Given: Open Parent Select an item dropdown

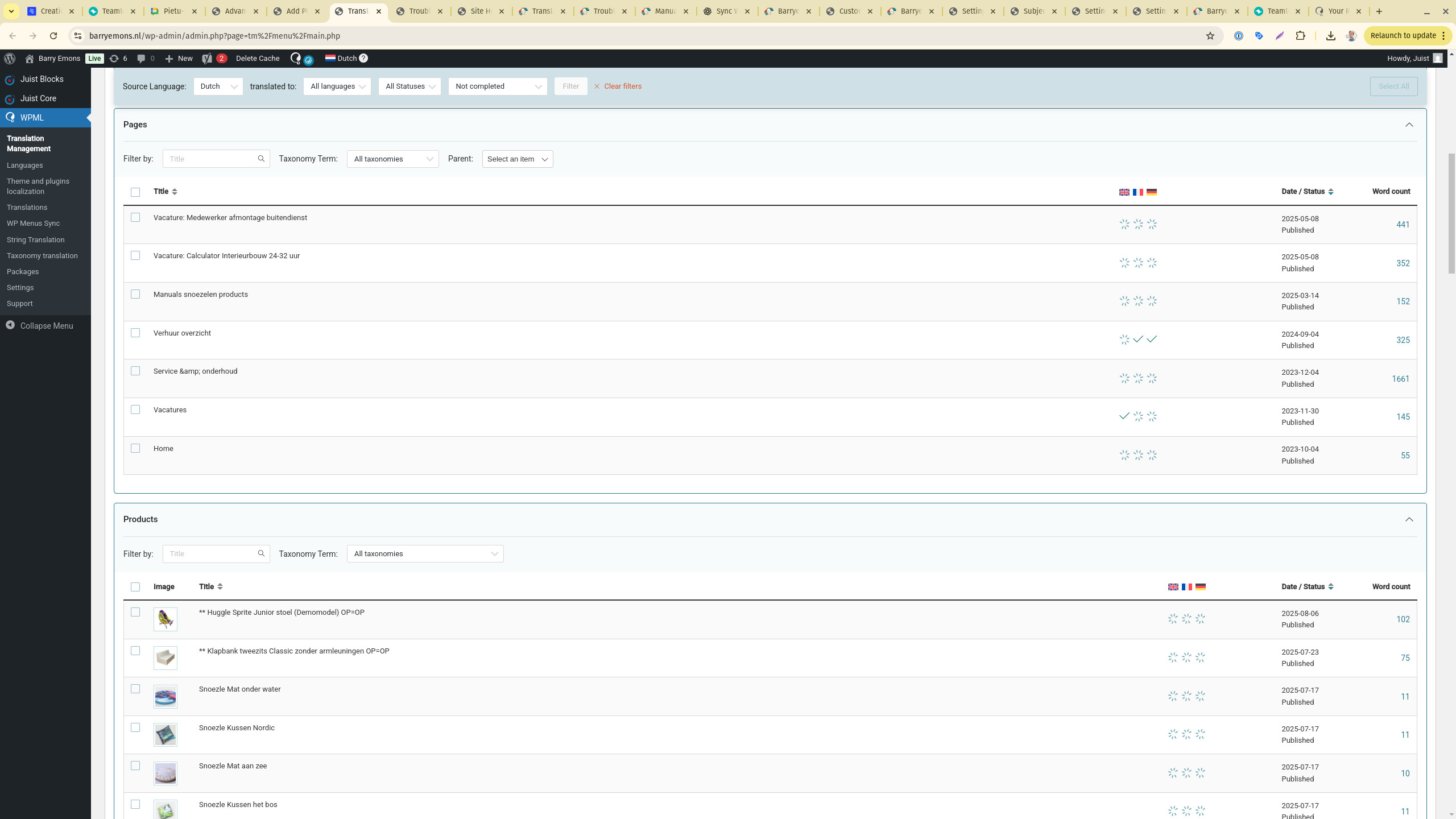Looking at the screenshot, I should pos(518,159).
